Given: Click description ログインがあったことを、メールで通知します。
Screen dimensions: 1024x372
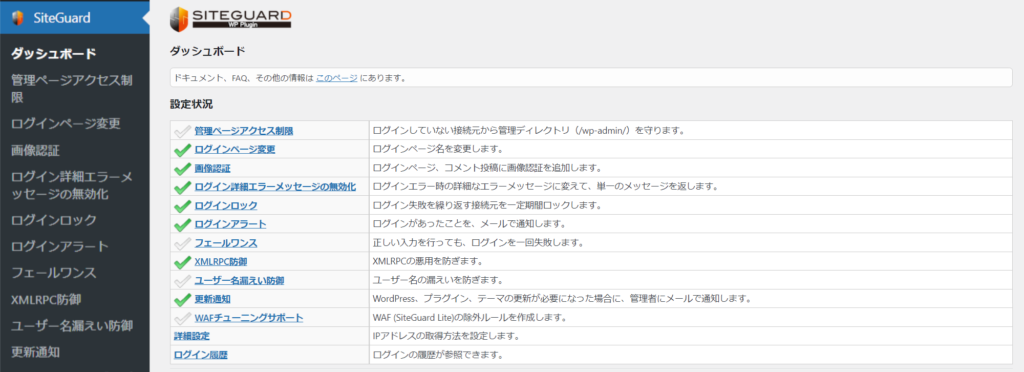Looking at the screenshot, I should [x=469, y=225].
